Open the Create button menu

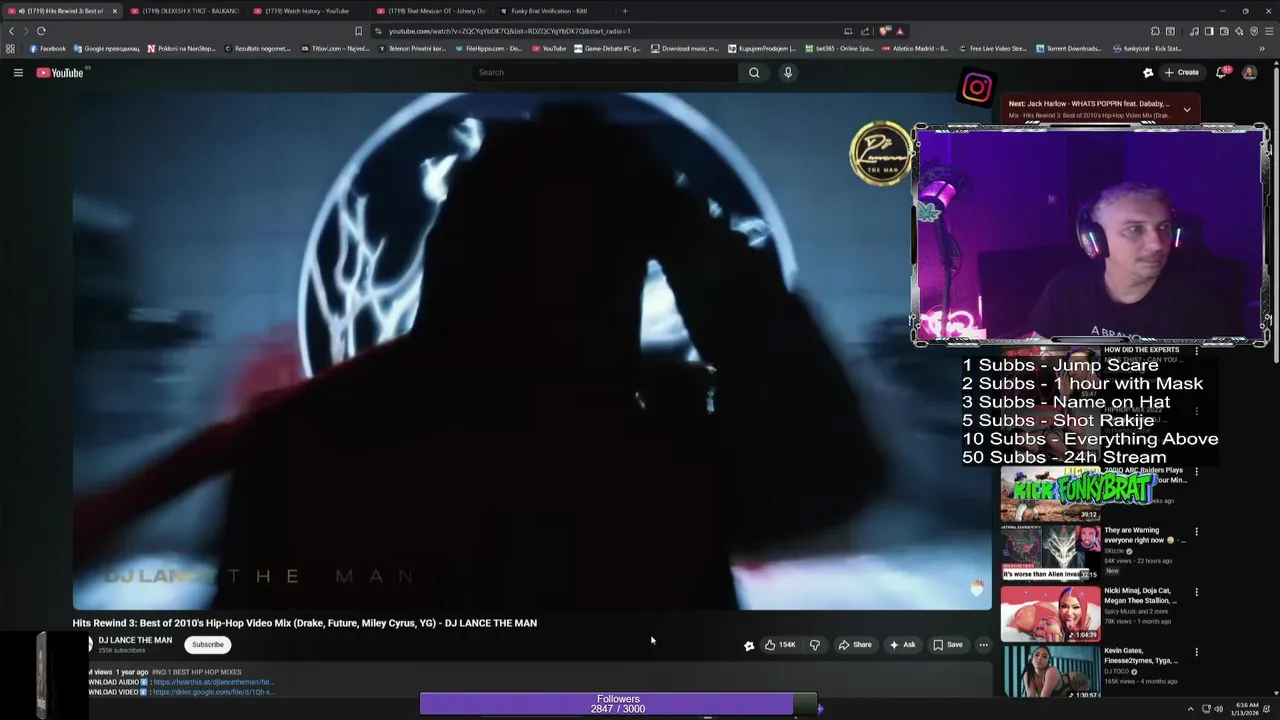pyautogui.click(x=1182, y=72)
